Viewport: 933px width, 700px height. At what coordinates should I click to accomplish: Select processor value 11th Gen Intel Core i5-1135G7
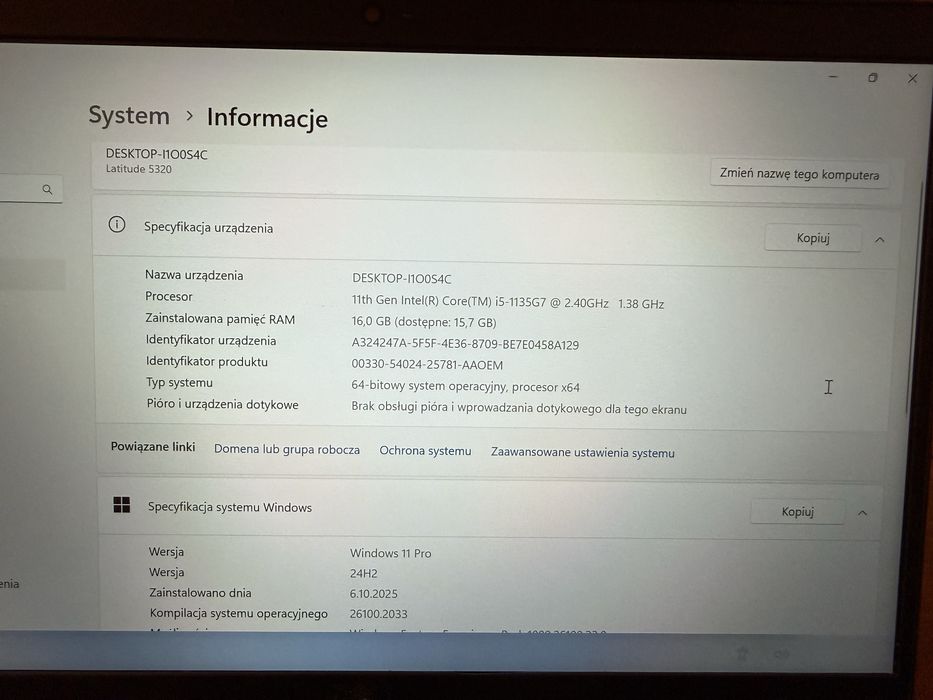(x=508, y=302)
